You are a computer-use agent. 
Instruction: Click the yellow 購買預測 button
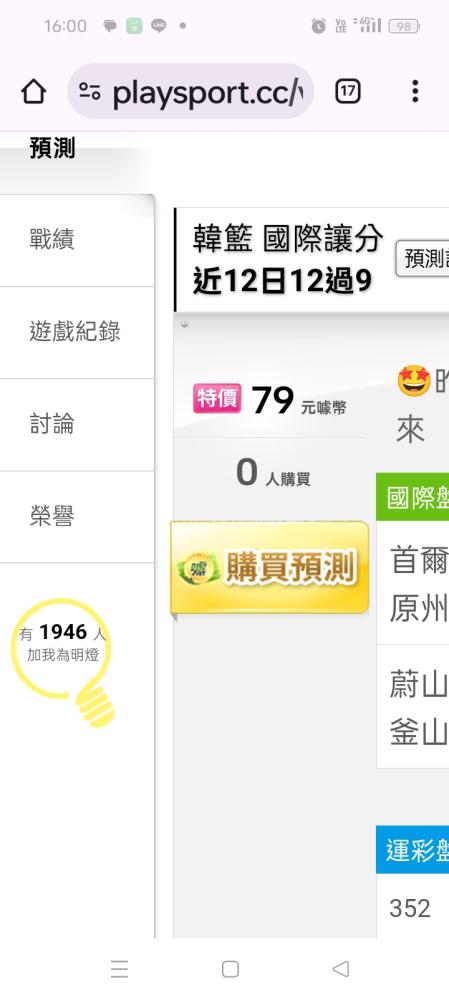point(269,567)
